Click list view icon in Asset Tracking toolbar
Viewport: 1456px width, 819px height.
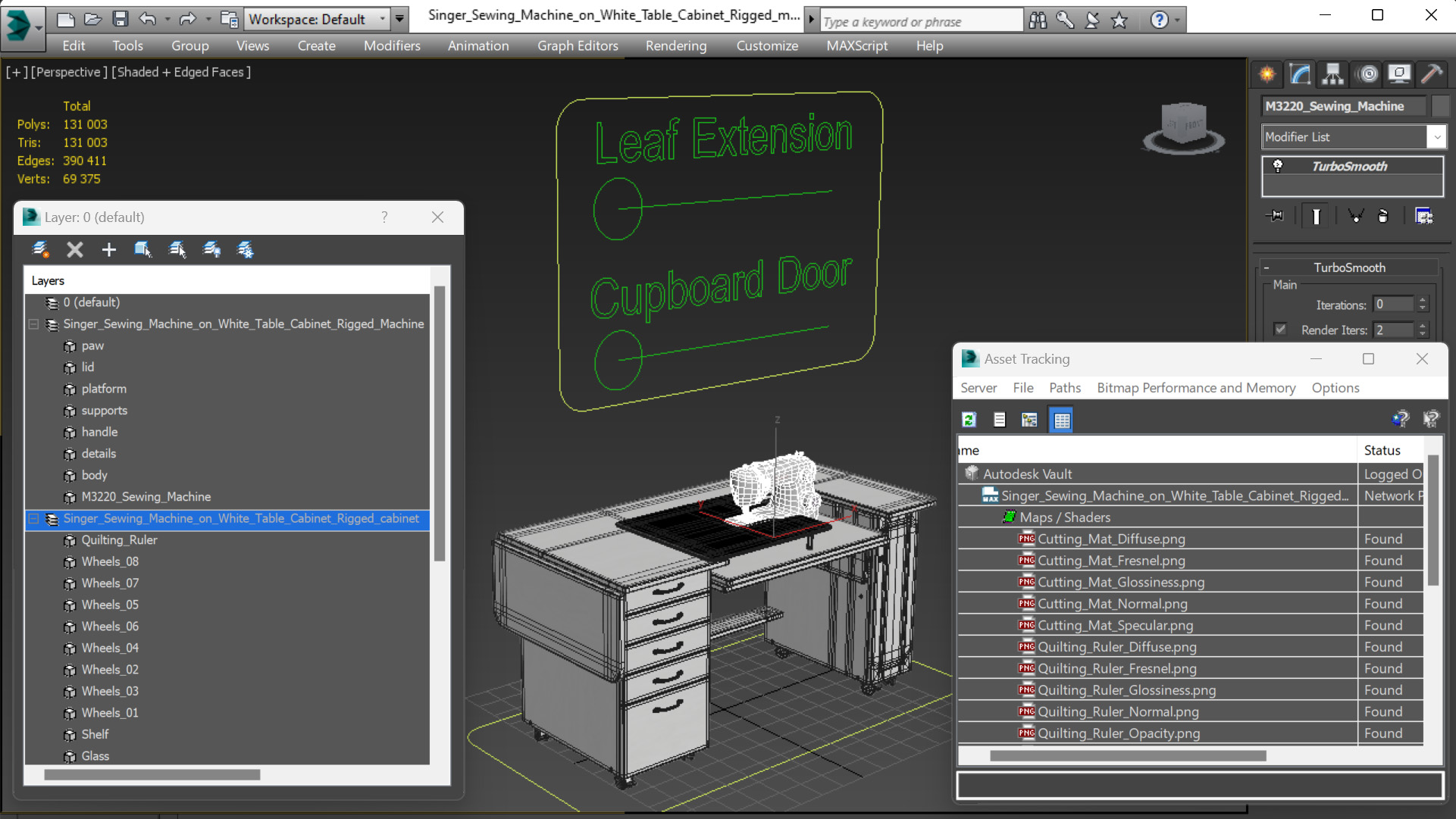[1000, 419]
